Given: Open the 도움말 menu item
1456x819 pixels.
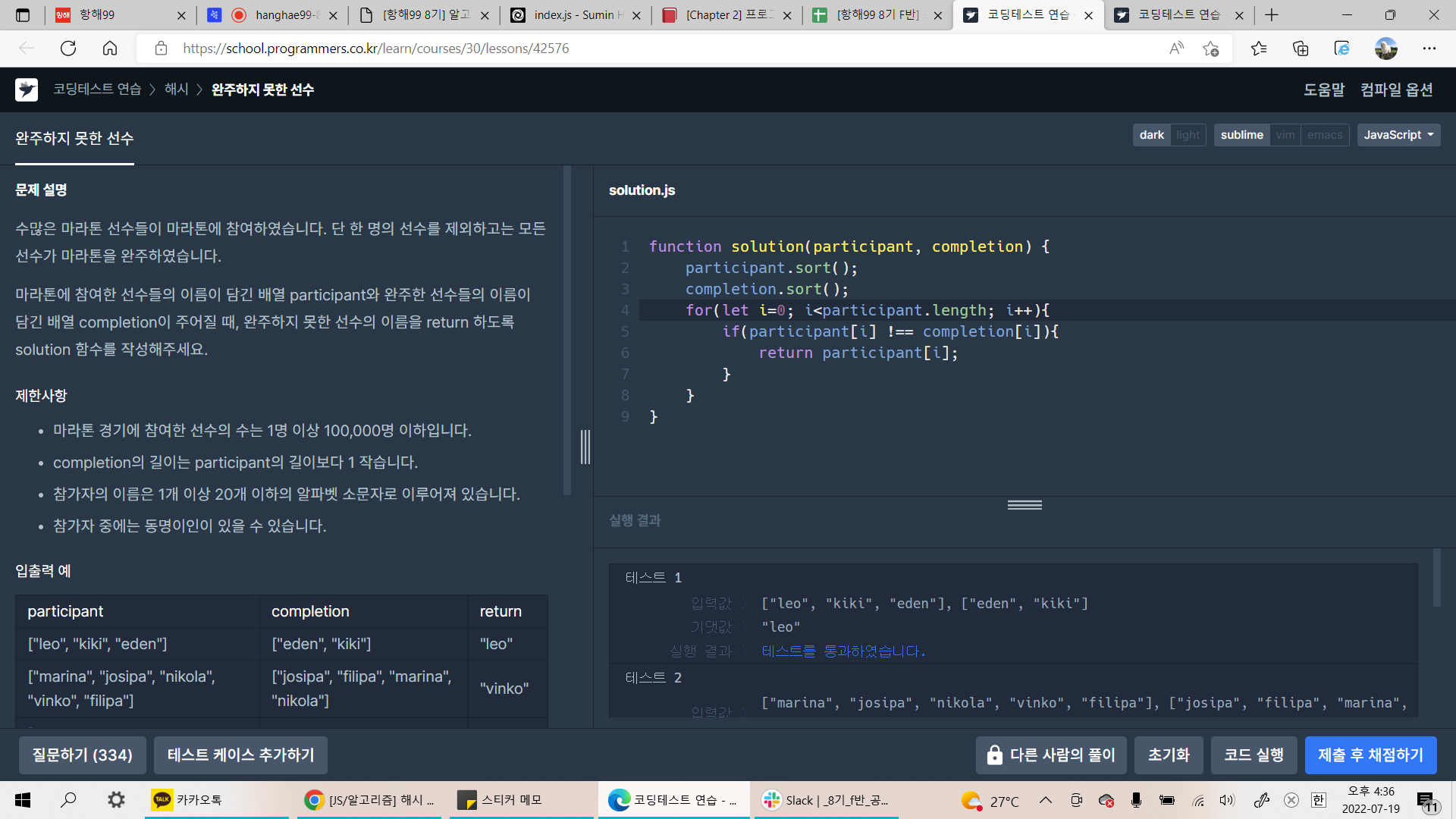Looking at the screenshot, I should pyautogui.click(x=1323, y=89).
